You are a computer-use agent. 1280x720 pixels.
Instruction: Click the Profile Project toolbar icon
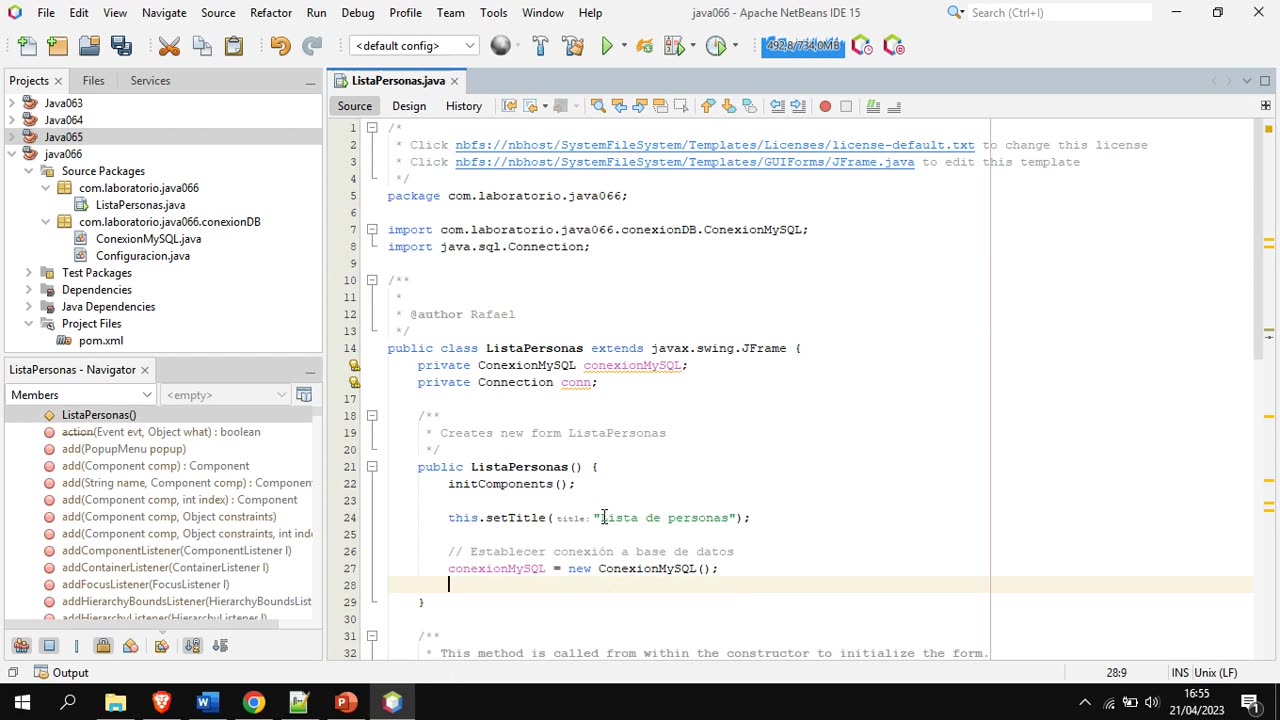point(716,46)
